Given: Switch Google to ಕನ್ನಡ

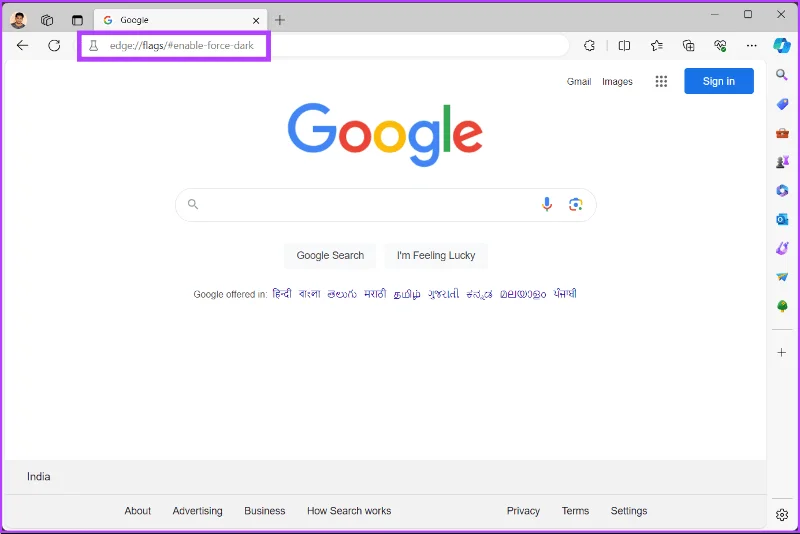Looking at the screenshot, I should click(480, 294).
